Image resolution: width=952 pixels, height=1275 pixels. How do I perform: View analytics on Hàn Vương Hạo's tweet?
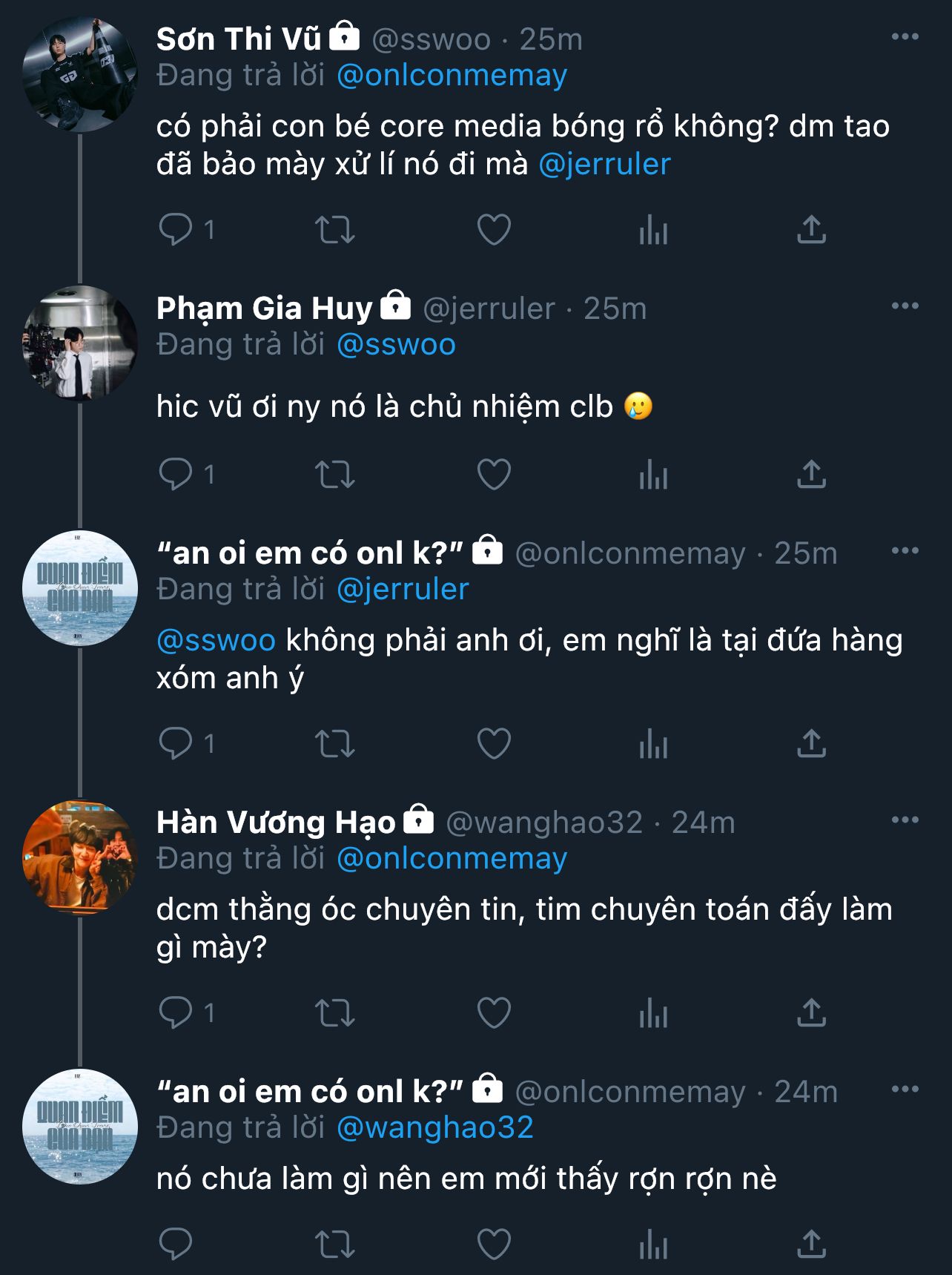click(x=653, y=1013)
